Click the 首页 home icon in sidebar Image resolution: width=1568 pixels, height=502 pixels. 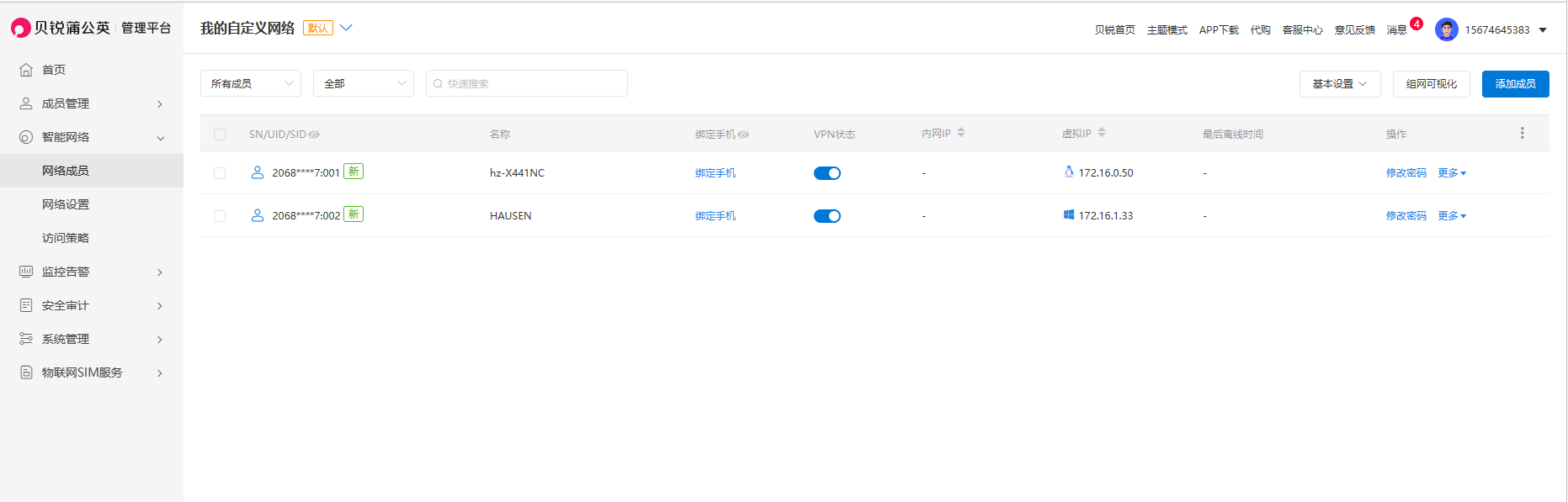pos(26,70)
